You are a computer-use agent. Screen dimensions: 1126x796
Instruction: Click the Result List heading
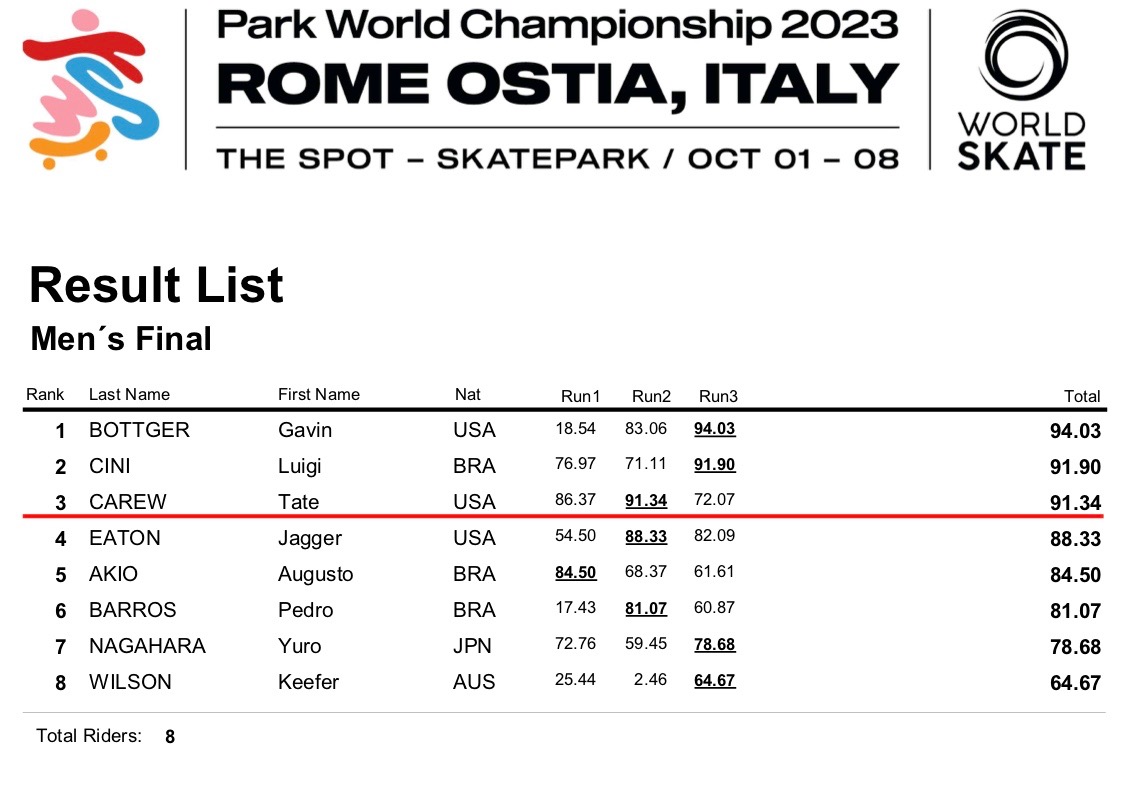coord(157,286)
